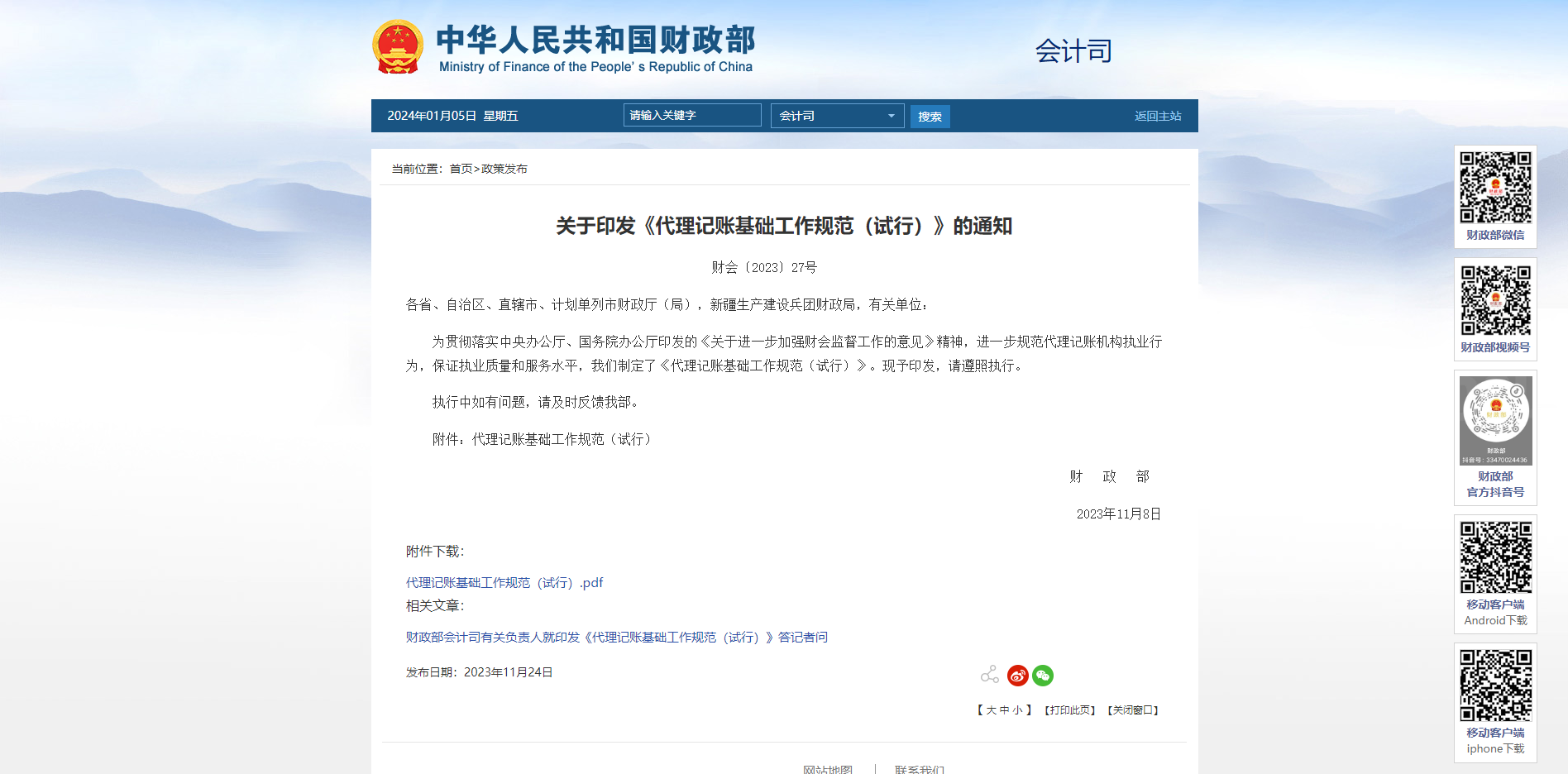Viewport: 1568px width, 774px height.
Task: Click the gray share icon
Action: 990,676
